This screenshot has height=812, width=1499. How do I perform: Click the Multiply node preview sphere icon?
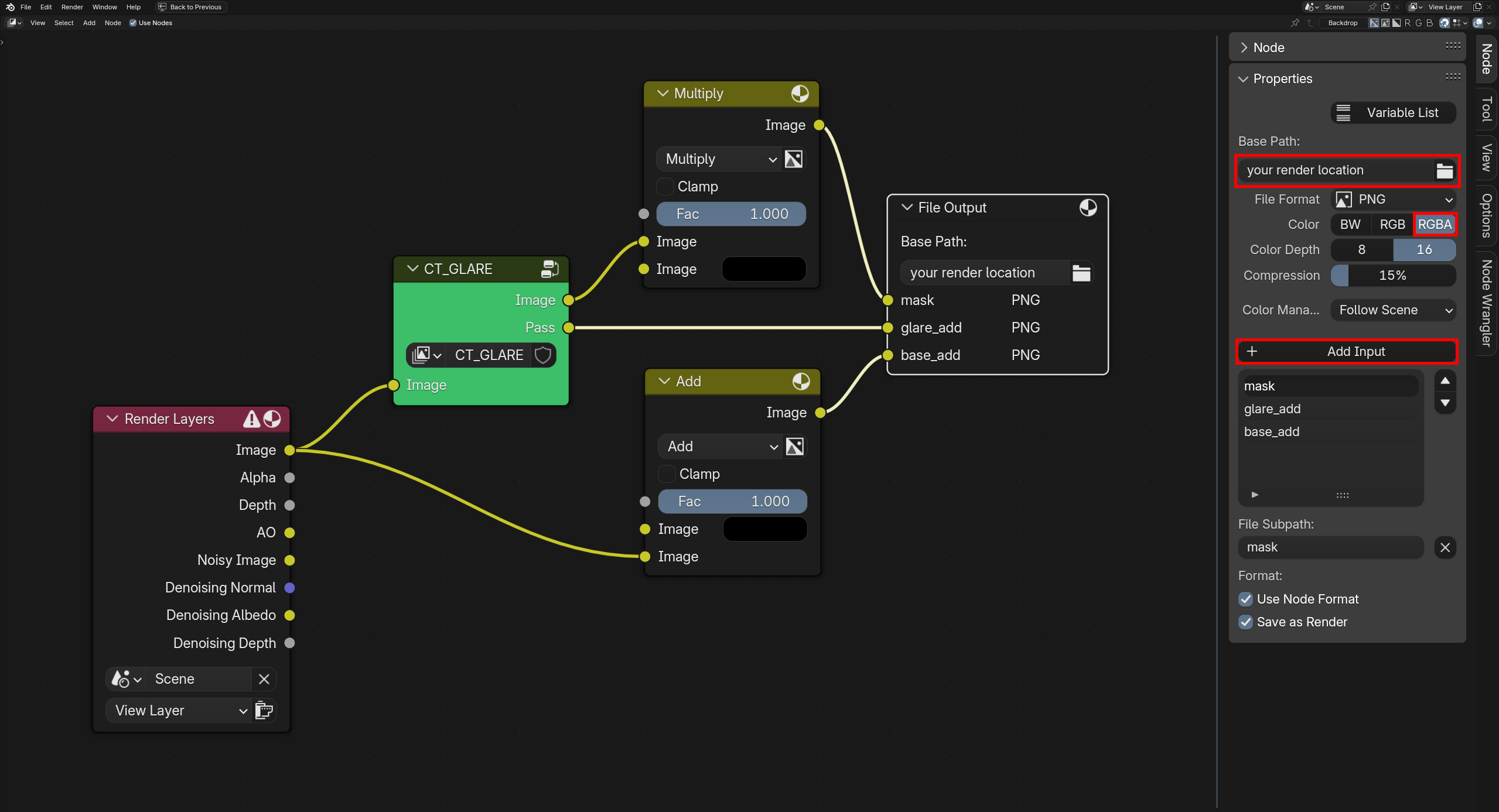[800, 94]
